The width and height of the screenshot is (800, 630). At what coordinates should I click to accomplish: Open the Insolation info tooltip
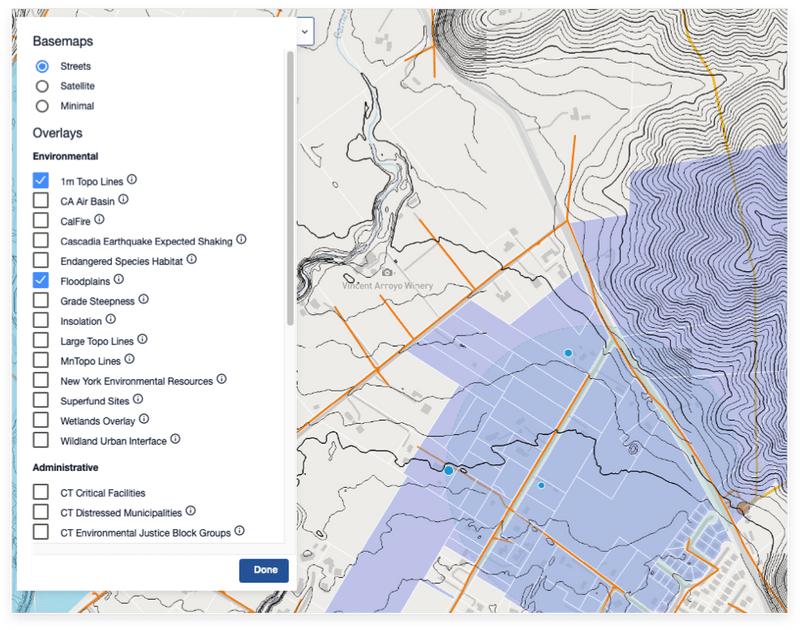tap(110, 319)
